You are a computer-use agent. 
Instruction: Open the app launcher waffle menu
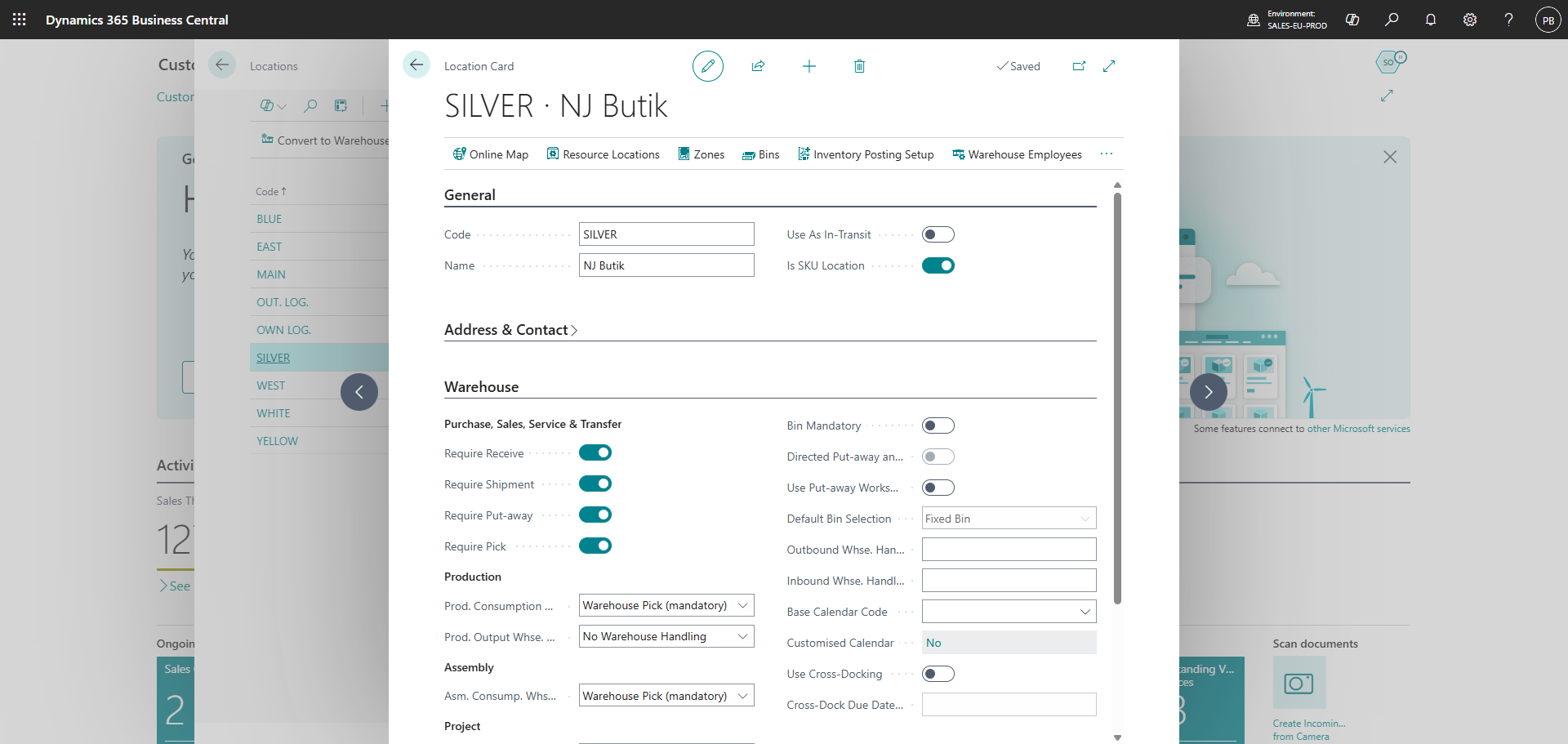pos(20,20)
